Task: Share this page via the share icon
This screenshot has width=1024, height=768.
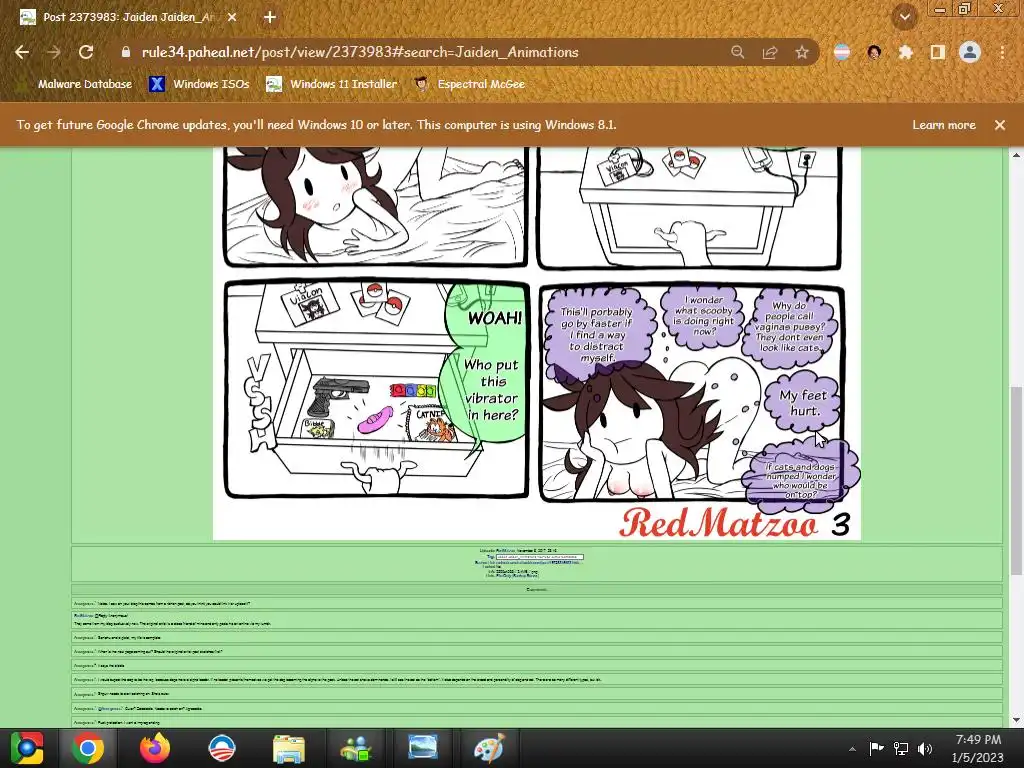Action: tap(770, 52)
